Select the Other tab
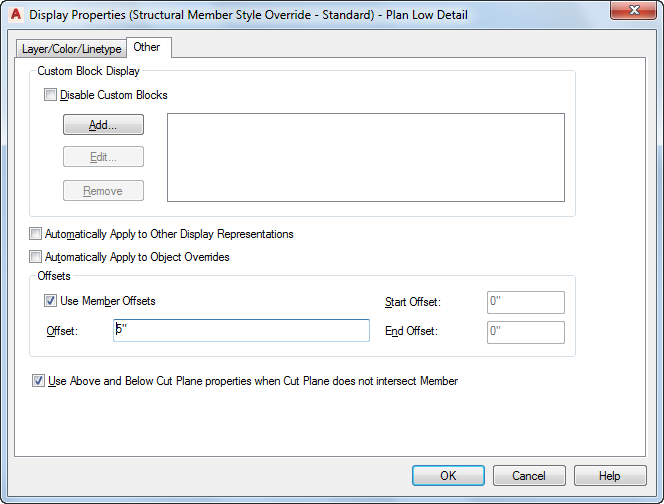This screenshot has width=664, height=504. tap(146, 47)
